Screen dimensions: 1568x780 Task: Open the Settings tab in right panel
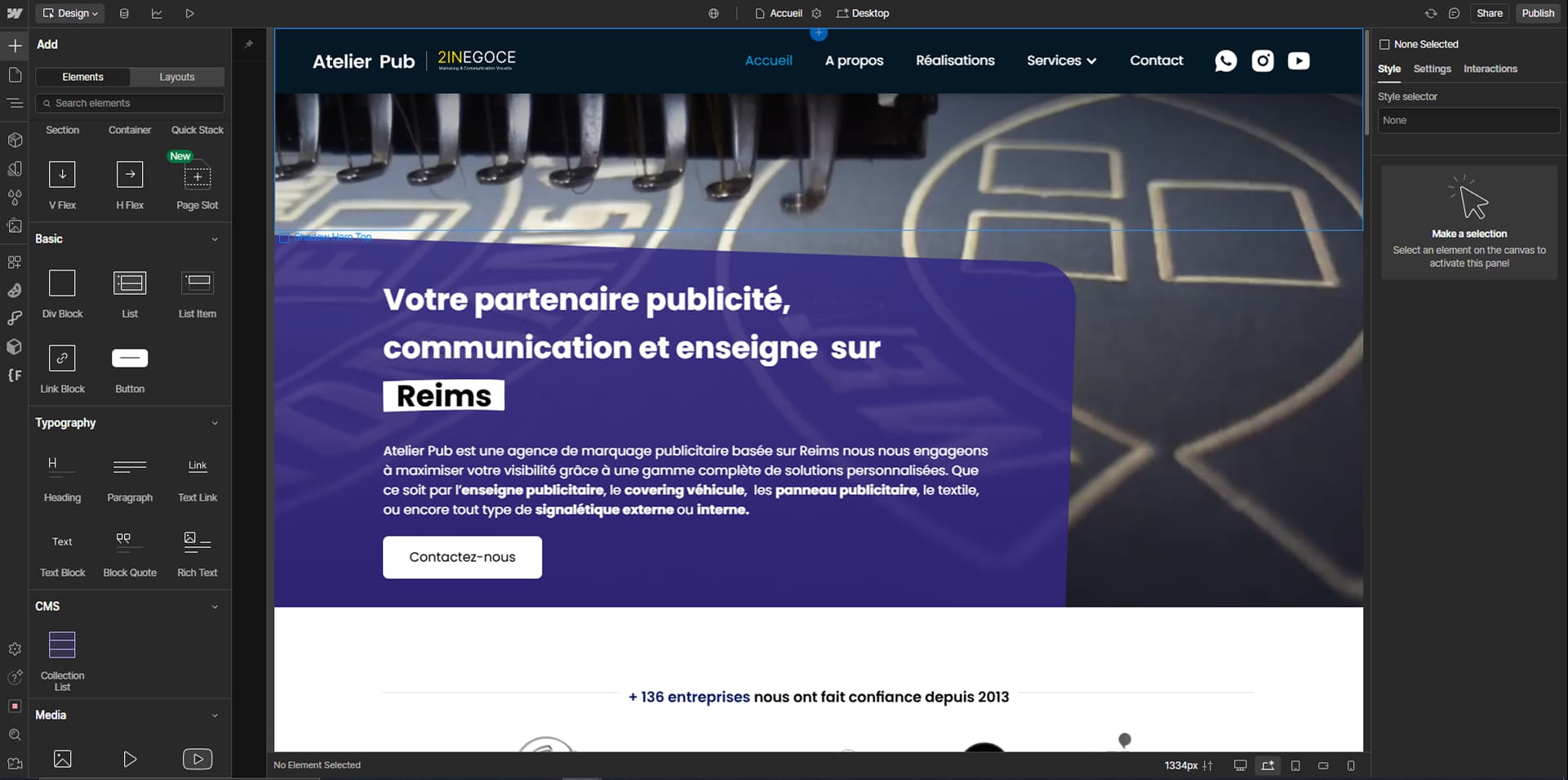[1433, 69]
